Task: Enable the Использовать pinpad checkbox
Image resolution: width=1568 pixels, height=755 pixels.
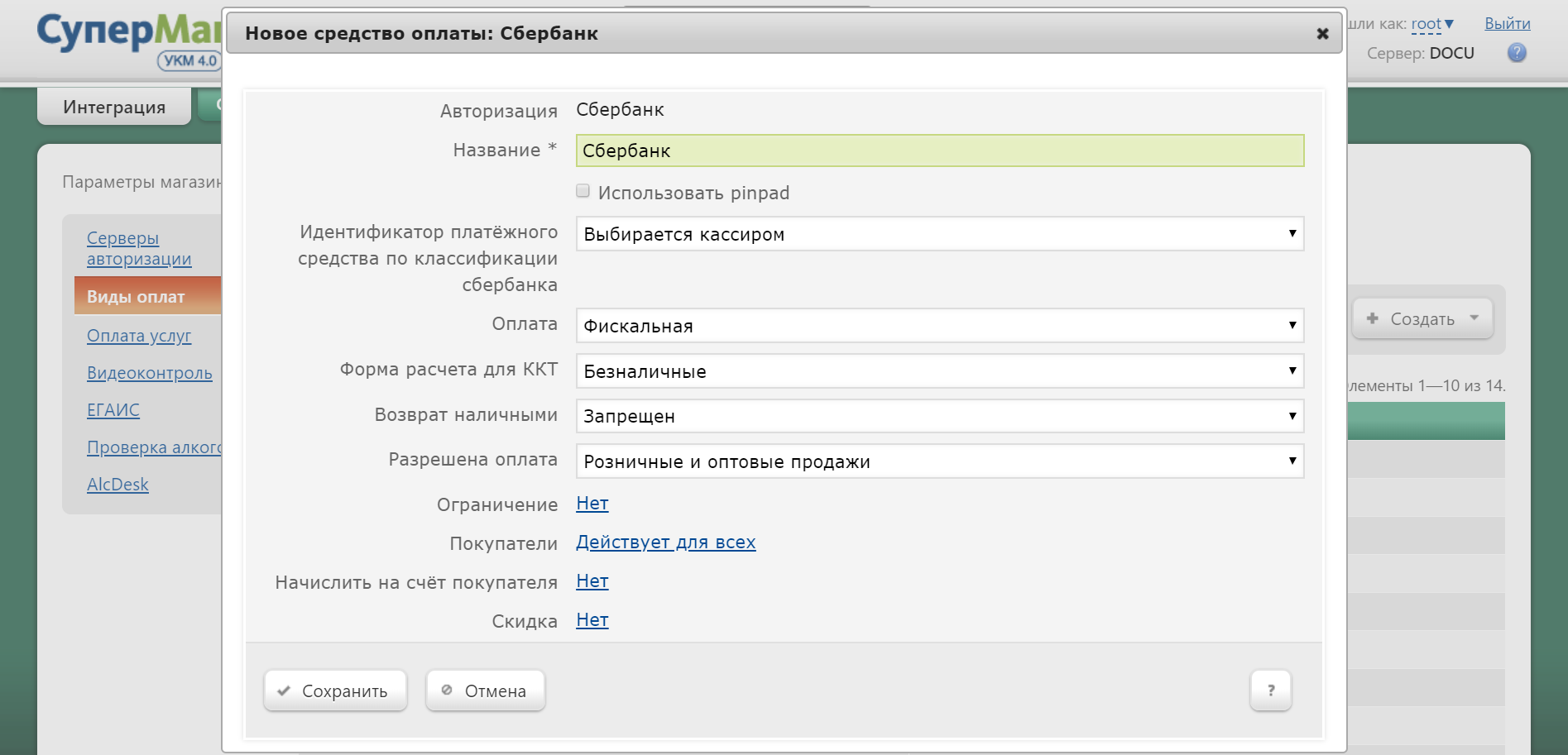Action: pos(583,192)
